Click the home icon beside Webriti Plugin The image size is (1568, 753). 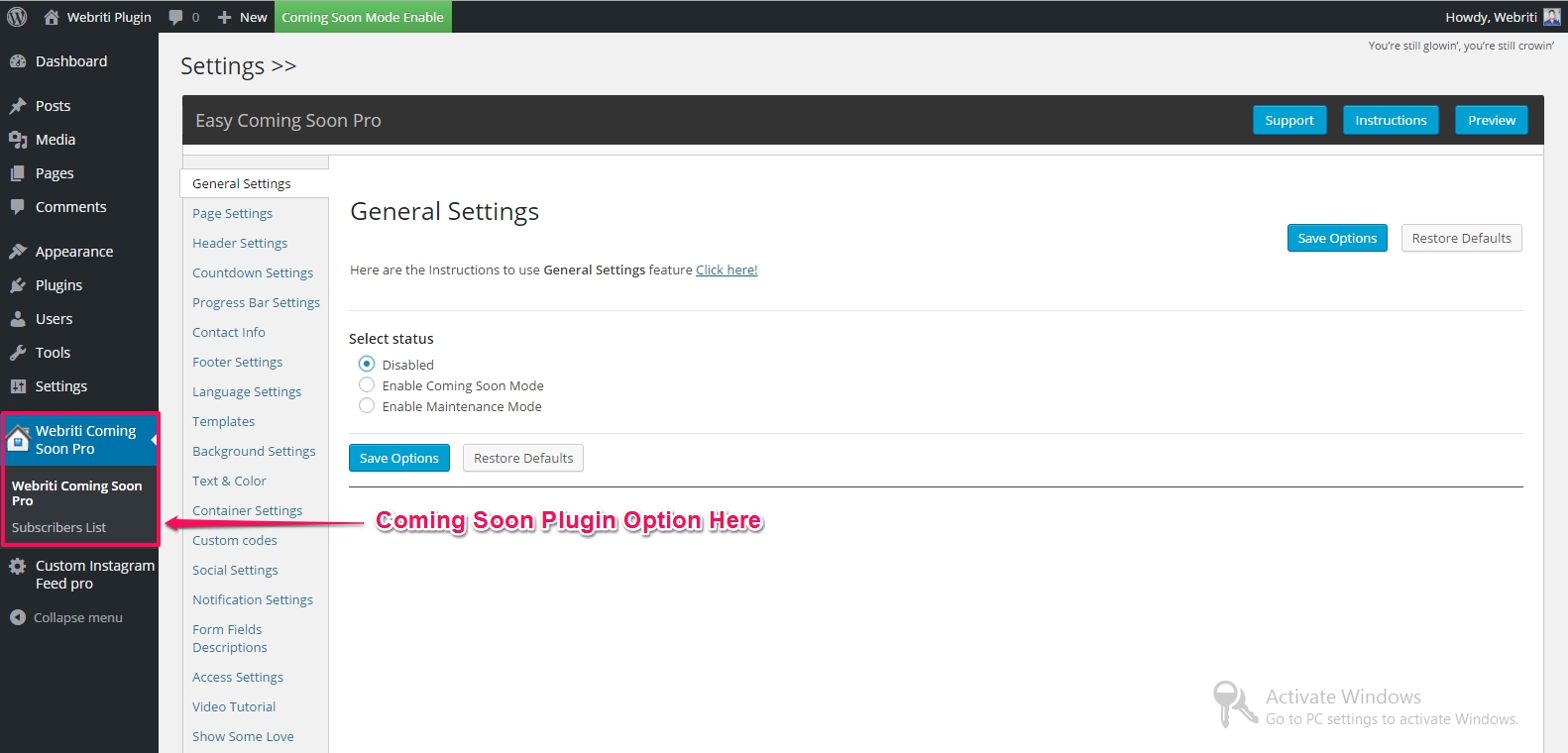pos(52,17)
